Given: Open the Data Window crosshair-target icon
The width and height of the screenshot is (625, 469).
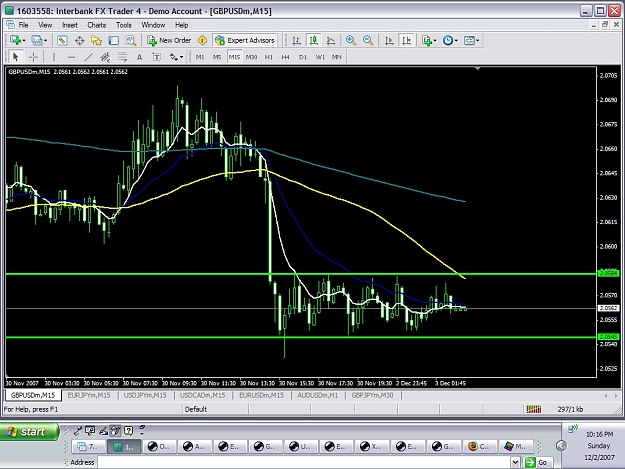Looking at the screenshot, I should tap(79, 40).
